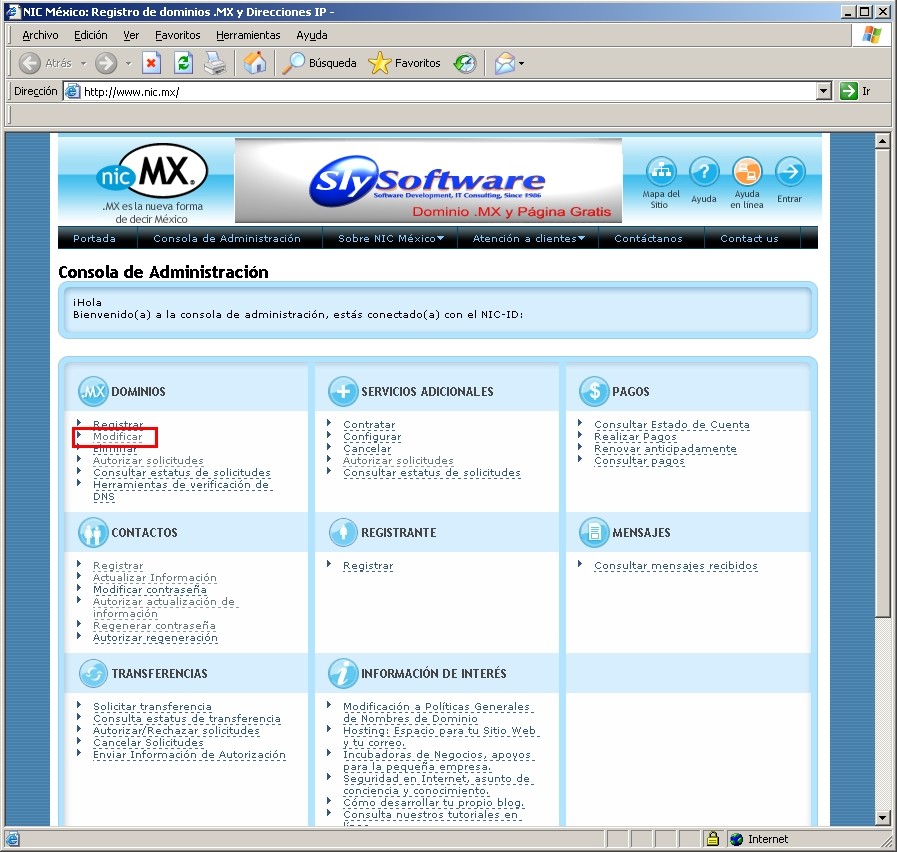Image resolution: width=897 pixels, height=852 pixels.
Task: Open History clock icon in toolbar
Action: (465, 63)
